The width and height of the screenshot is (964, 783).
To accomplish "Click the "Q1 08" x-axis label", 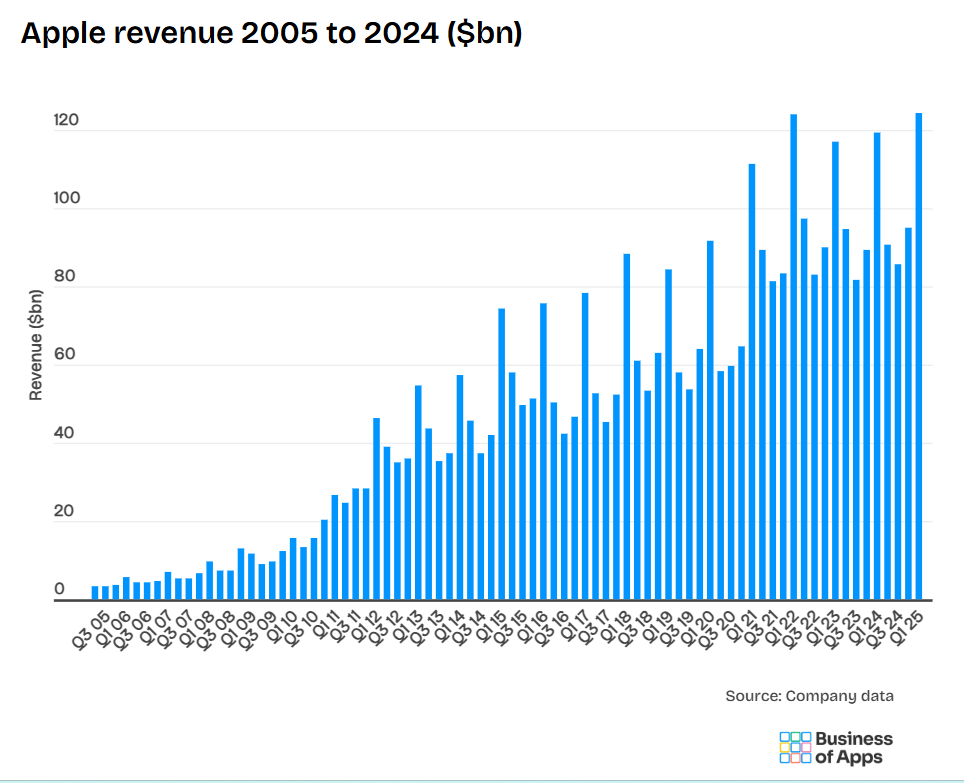I will coord(195,629).
